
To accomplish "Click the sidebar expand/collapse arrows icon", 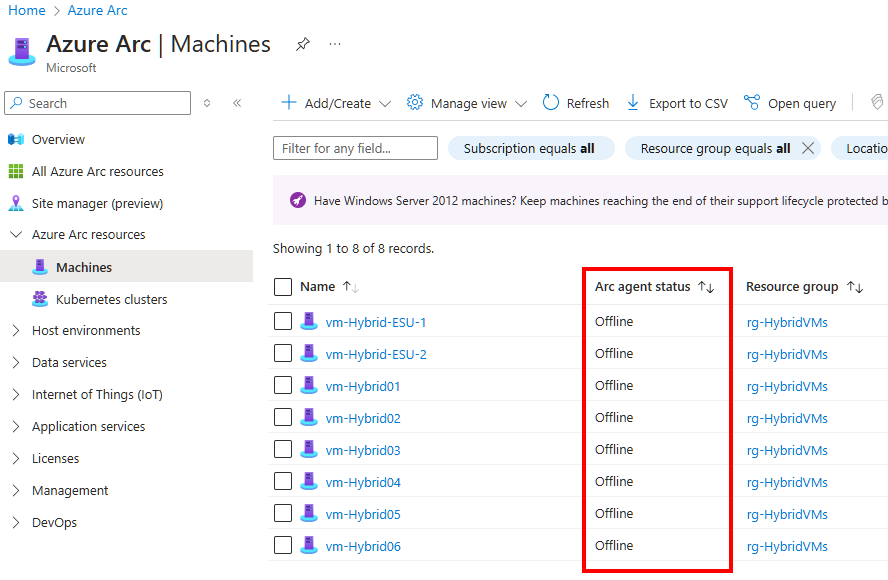I will coord(207,103).
